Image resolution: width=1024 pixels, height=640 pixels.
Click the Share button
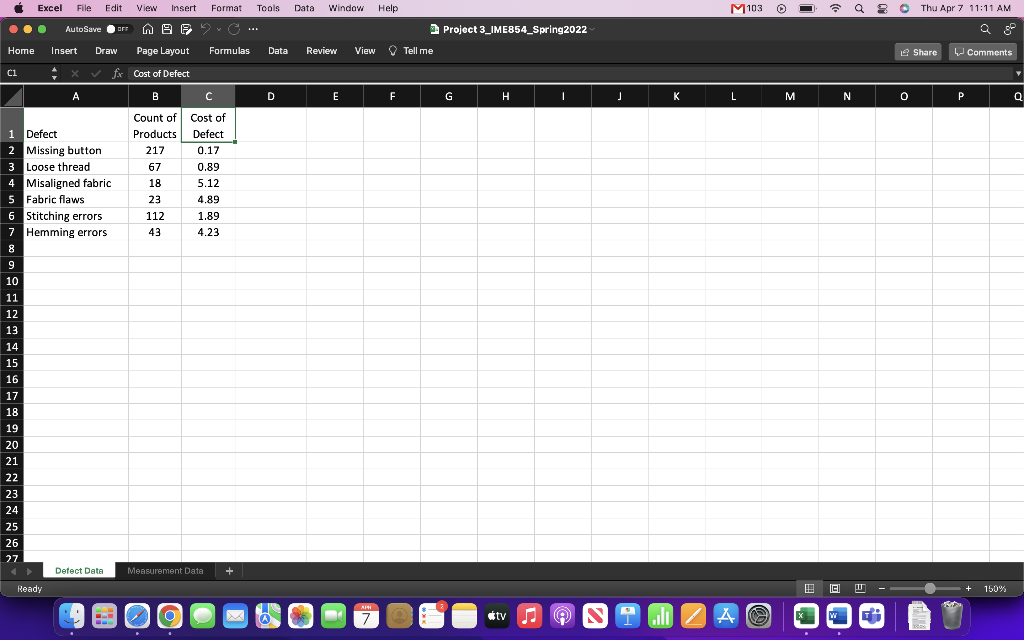pyautogui.click(x=918, y=50)
